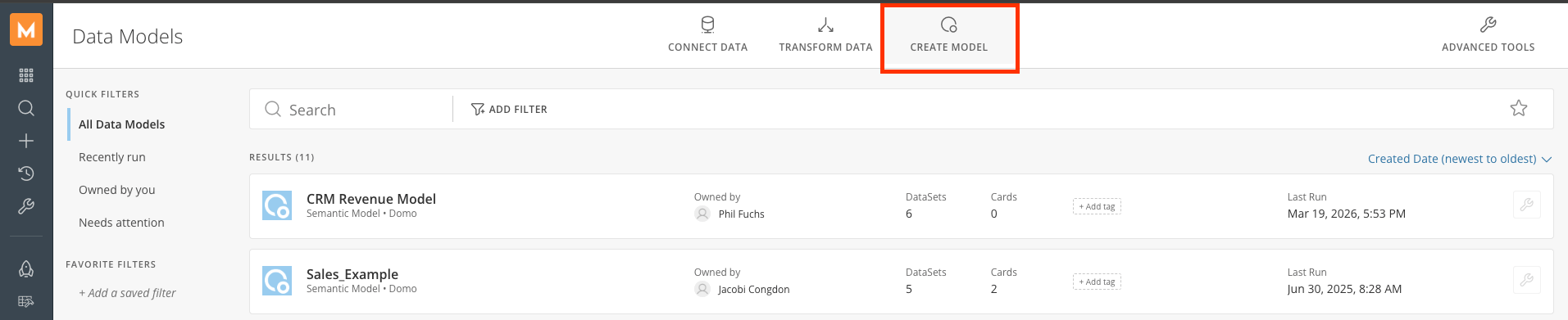Click QUICK FILTERS section header
The width and height of the screenshot is (1568, 320).
[x=102, y=94]
